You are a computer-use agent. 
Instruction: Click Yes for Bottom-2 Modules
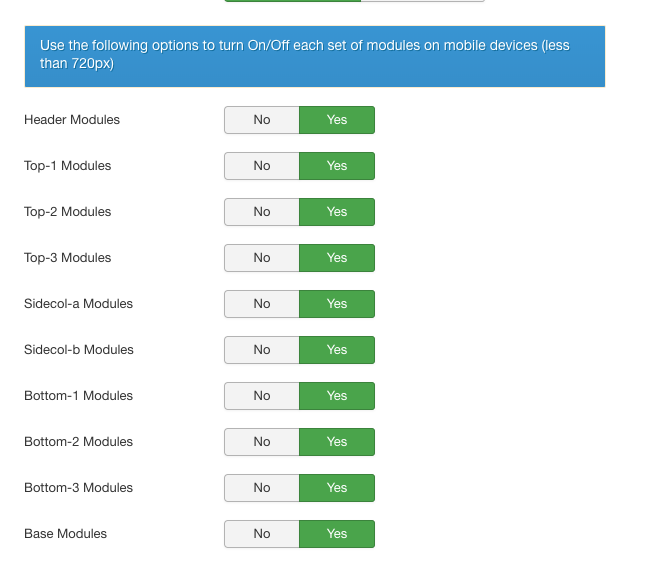coord(337,442)
